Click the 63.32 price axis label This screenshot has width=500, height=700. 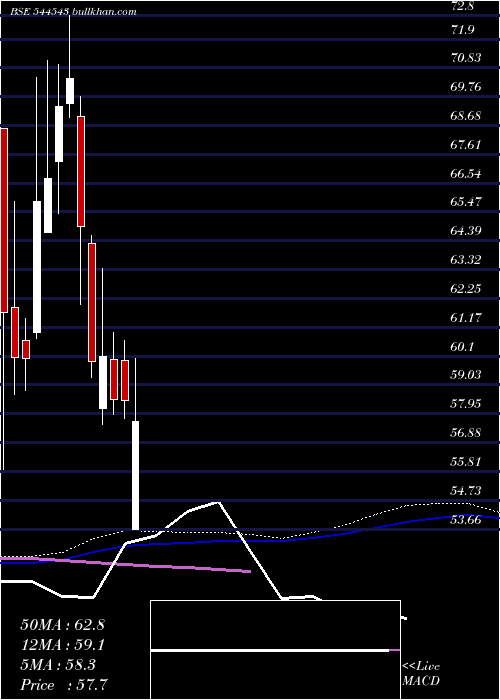click(466, 259)
